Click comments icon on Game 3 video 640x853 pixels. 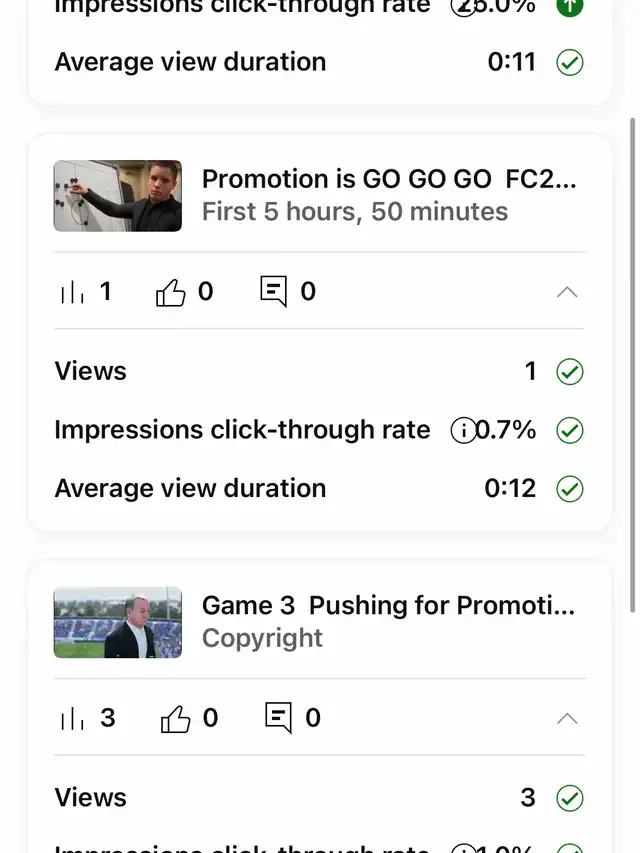coord(278,718)
